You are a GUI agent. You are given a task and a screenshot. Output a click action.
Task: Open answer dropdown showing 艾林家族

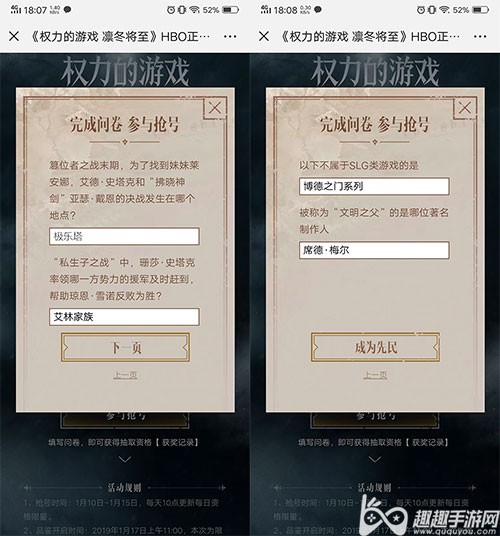124,317
